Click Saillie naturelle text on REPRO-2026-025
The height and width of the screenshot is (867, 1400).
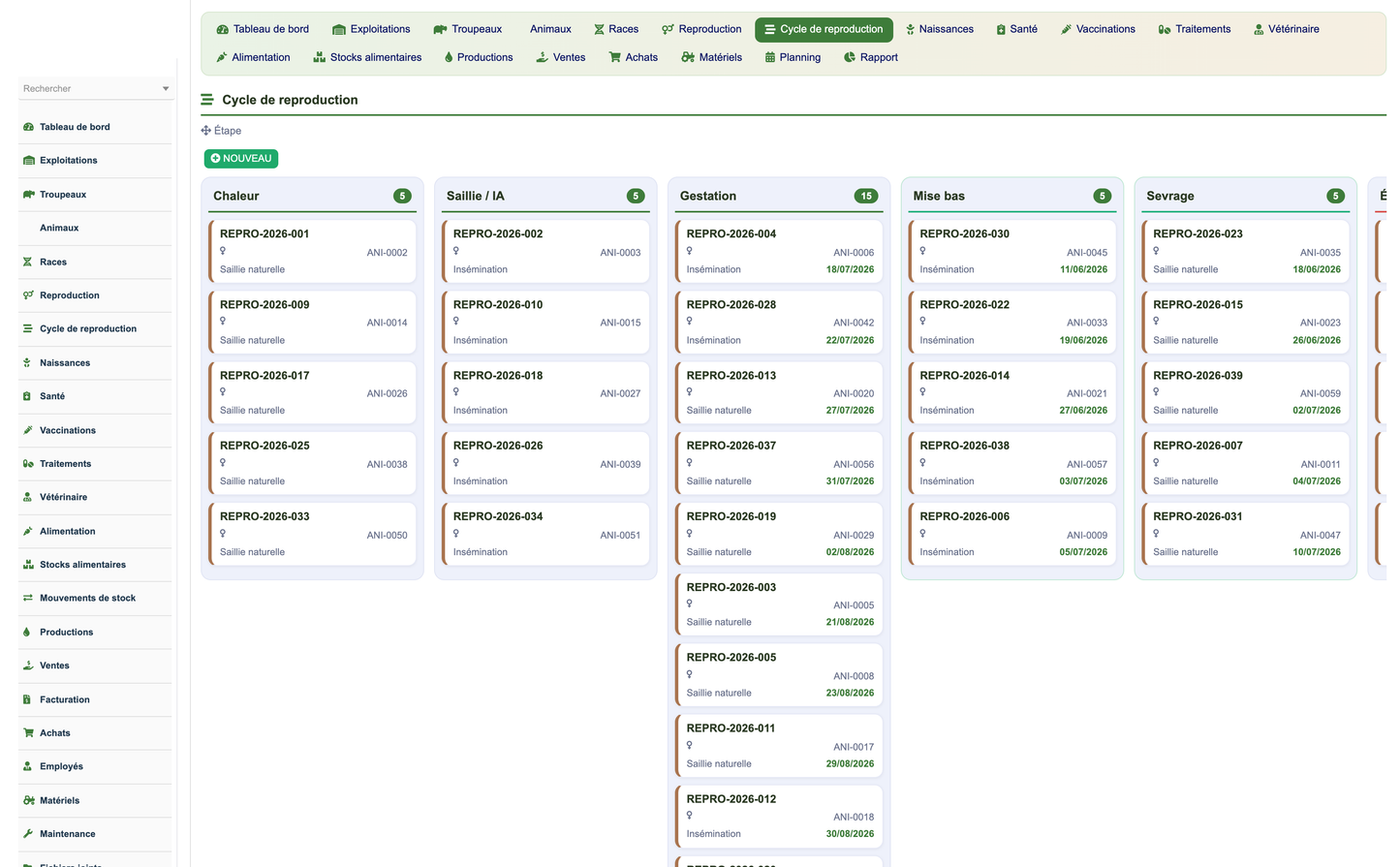point(252,481)
